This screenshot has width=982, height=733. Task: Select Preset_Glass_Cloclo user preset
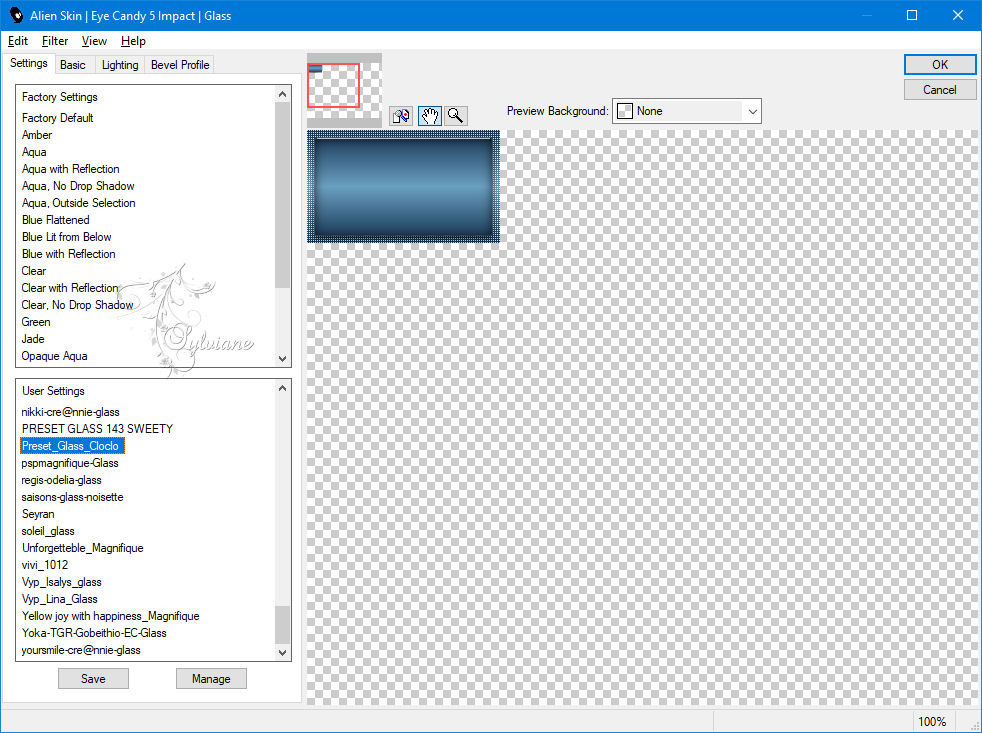tap(72, 445)
